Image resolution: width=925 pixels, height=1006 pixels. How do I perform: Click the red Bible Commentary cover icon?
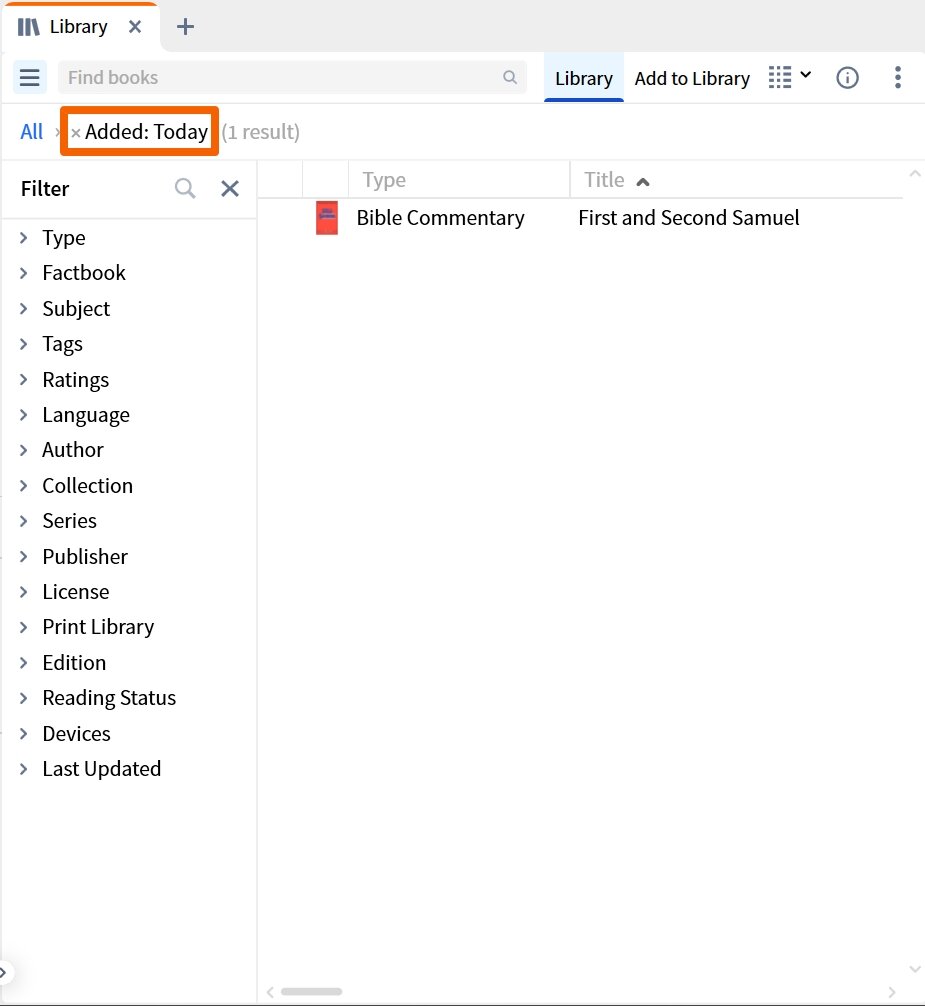[x=326, y=217]
